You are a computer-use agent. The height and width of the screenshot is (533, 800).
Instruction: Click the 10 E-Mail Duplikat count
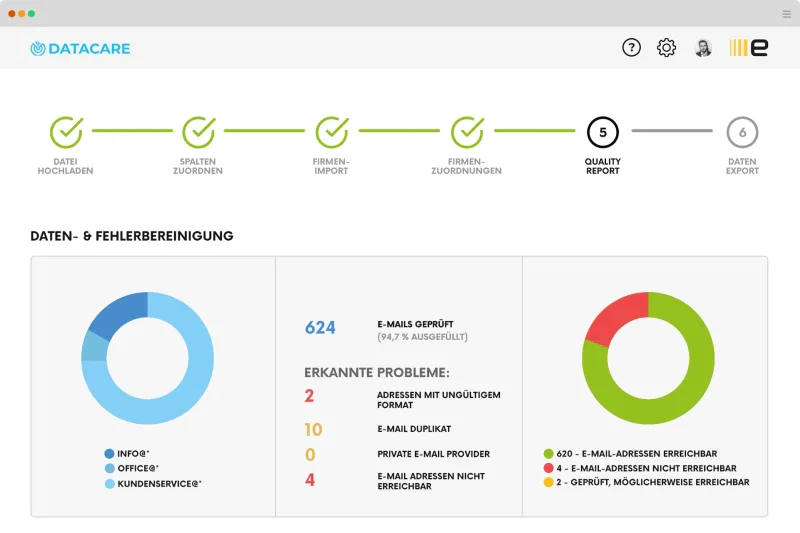[x=313, y=429]
